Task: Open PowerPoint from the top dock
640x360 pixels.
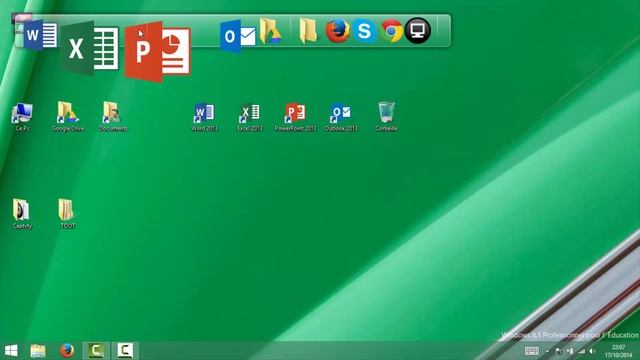Action: click(158, 51)
